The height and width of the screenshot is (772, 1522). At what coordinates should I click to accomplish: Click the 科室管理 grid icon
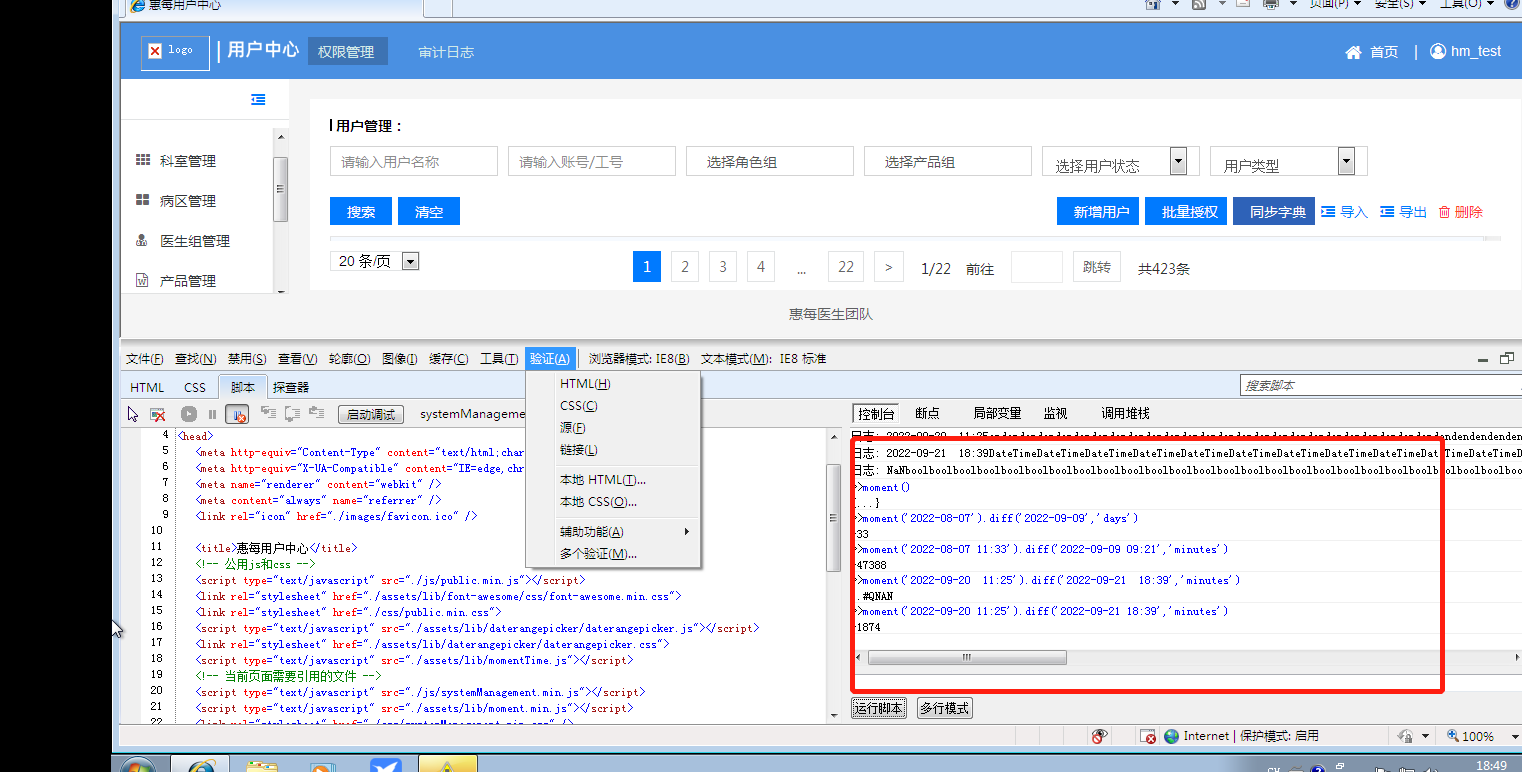pos(143,160)
